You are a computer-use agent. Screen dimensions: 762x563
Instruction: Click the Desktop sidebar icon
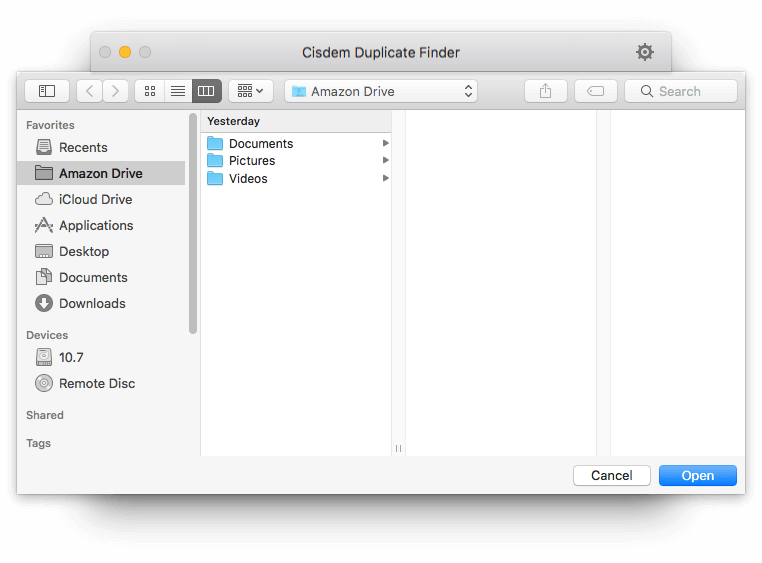pos(44,251)
